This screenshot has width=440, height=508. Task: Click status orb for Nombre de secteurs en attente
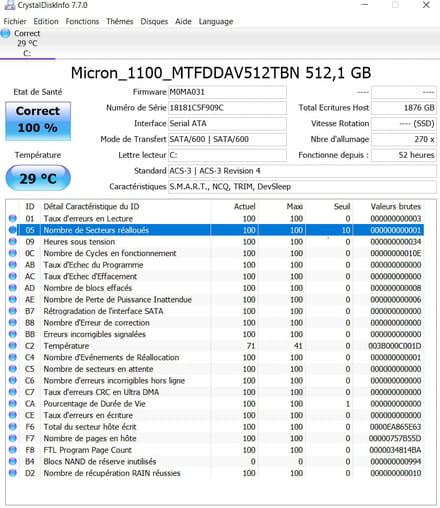(x=13, y=369)
